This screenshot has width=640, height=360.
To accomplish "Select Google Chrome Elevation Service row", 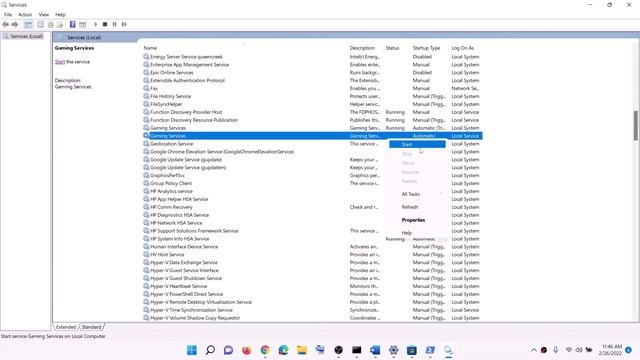I will [312, 151].
